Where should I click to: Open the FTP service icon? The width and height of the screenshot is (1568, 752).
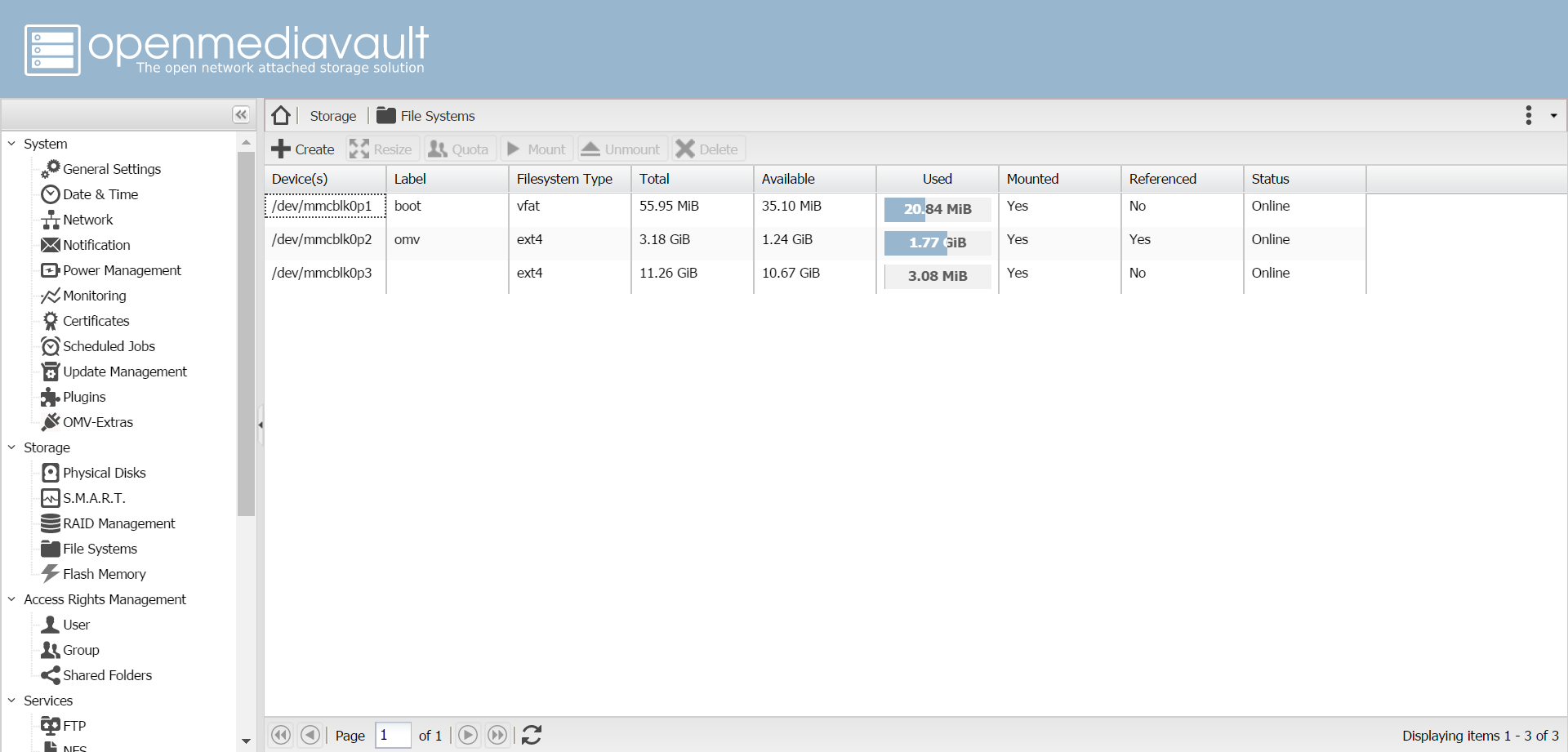(x=51, y=726)
